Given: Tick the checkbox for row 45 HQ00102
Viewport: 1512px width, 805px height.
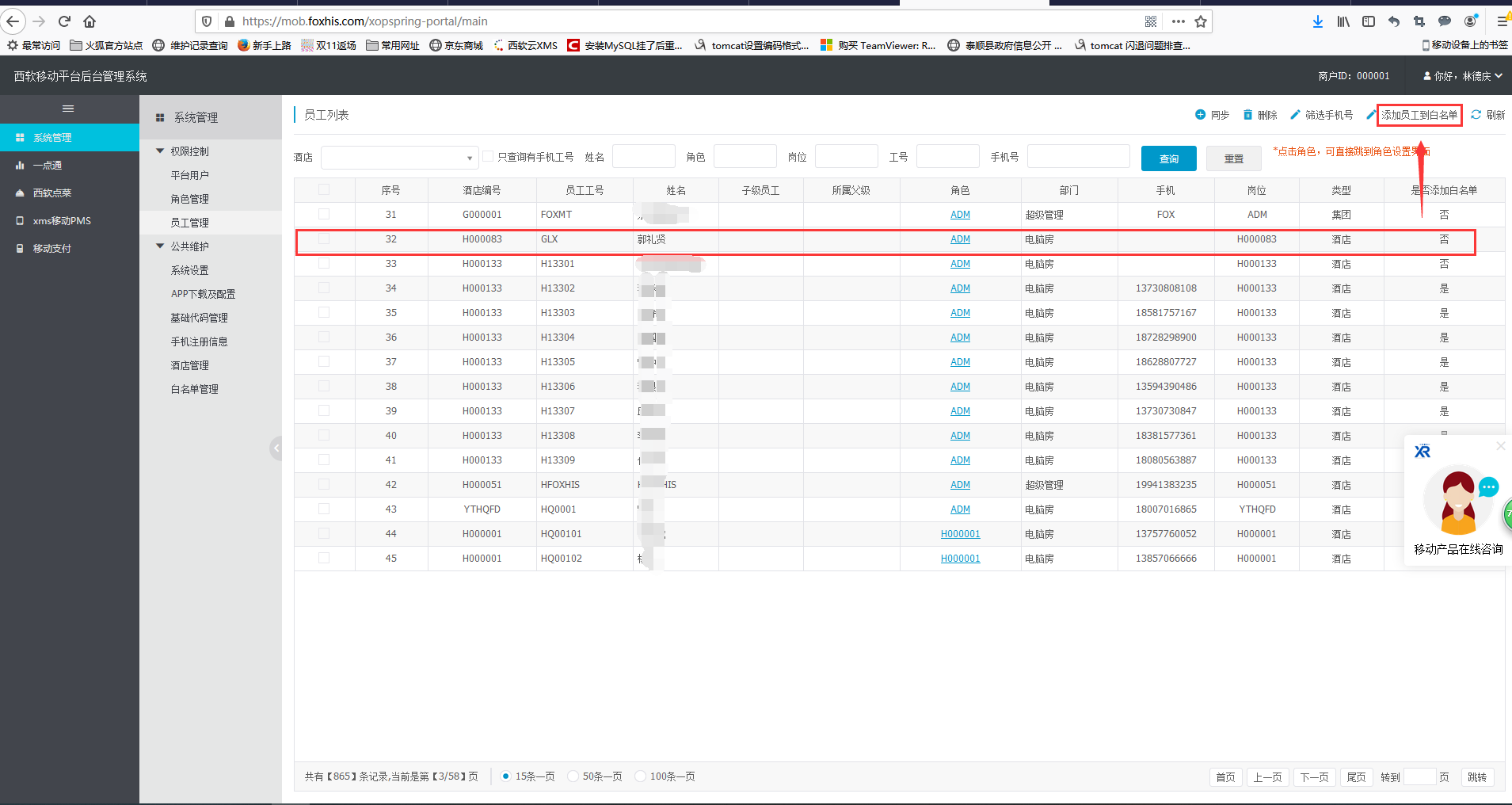Looking at the screenshot, I should click(x=324, y=558).
